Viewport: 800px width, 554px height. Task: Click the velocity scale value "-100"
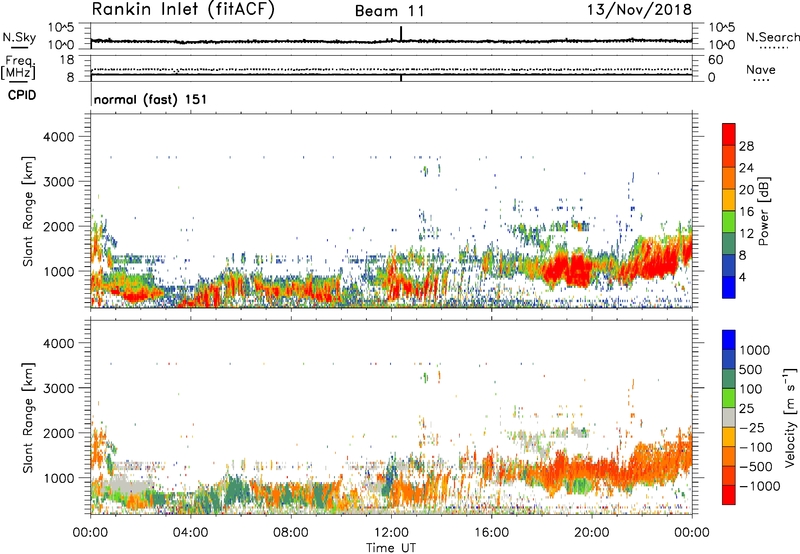click(x=756, y=447)
